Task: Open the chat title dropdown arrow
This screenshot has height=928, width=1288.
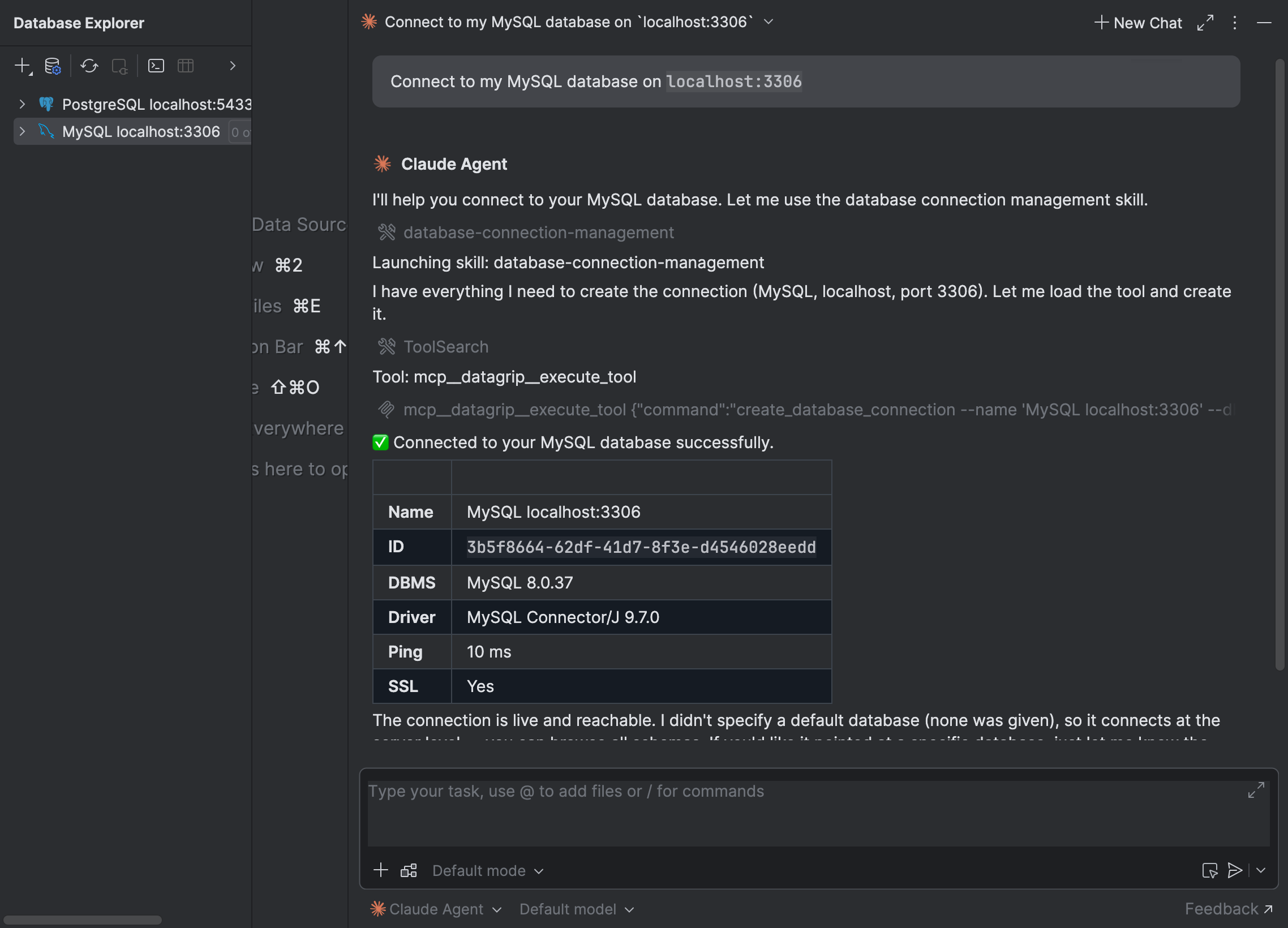Action: point(768,22)
